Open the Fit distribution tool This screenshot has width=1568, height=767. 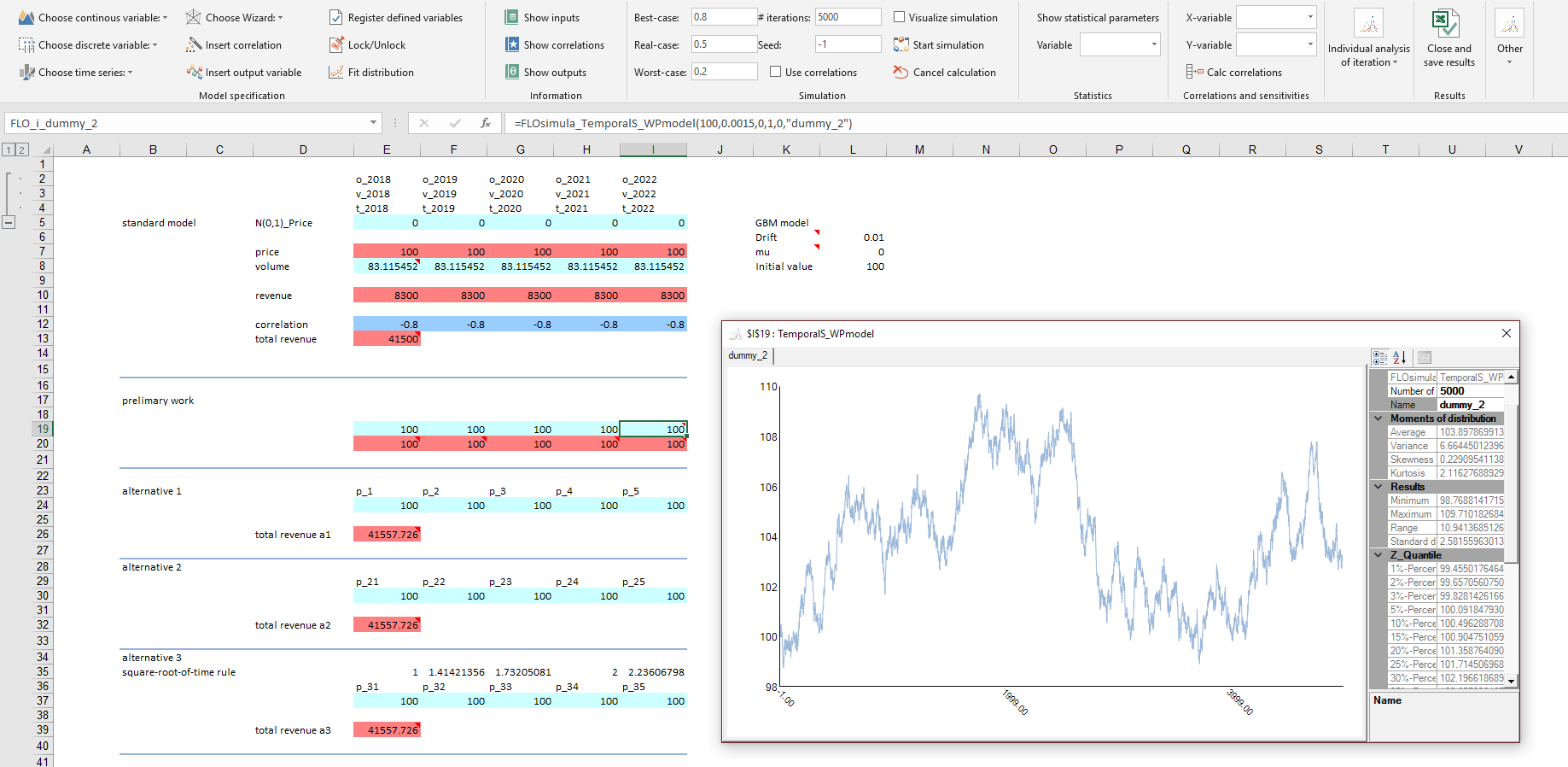point(336,73)
